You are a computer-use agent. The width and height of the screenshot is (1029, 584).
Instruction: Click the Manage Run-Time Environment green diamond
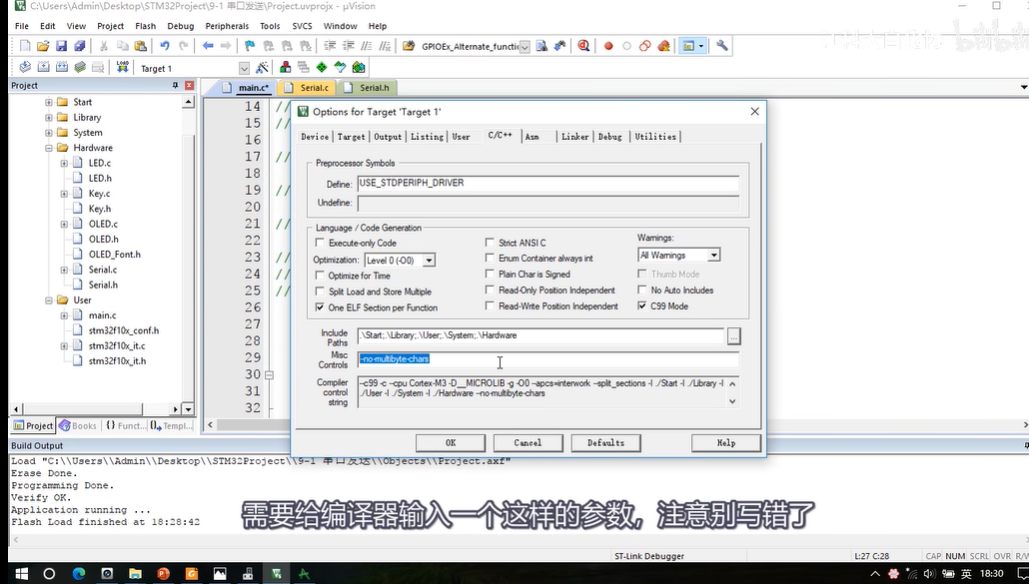click(322, 67)
